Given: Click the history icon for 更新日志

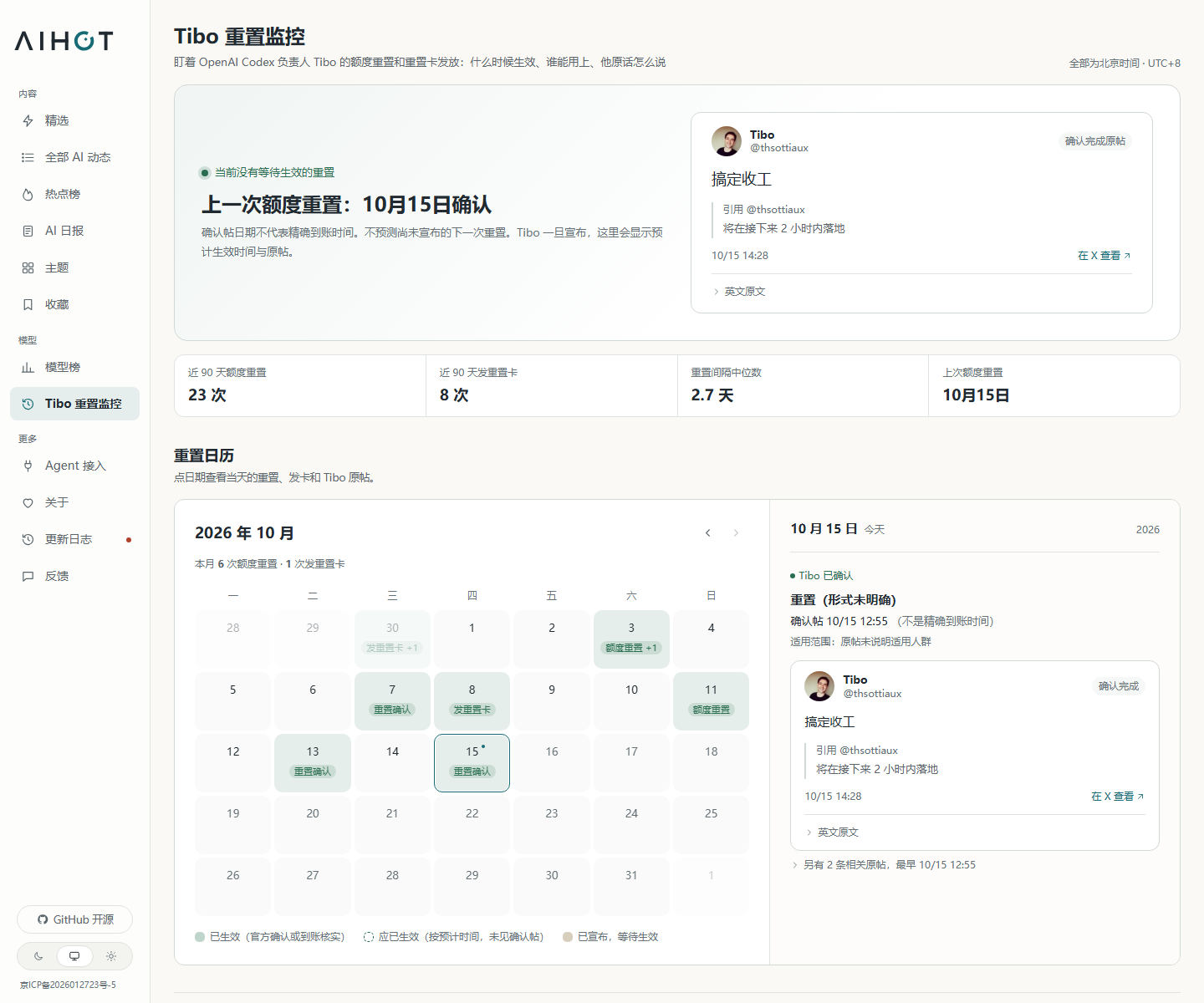Looking at the screenshot, I should point(28,539).
